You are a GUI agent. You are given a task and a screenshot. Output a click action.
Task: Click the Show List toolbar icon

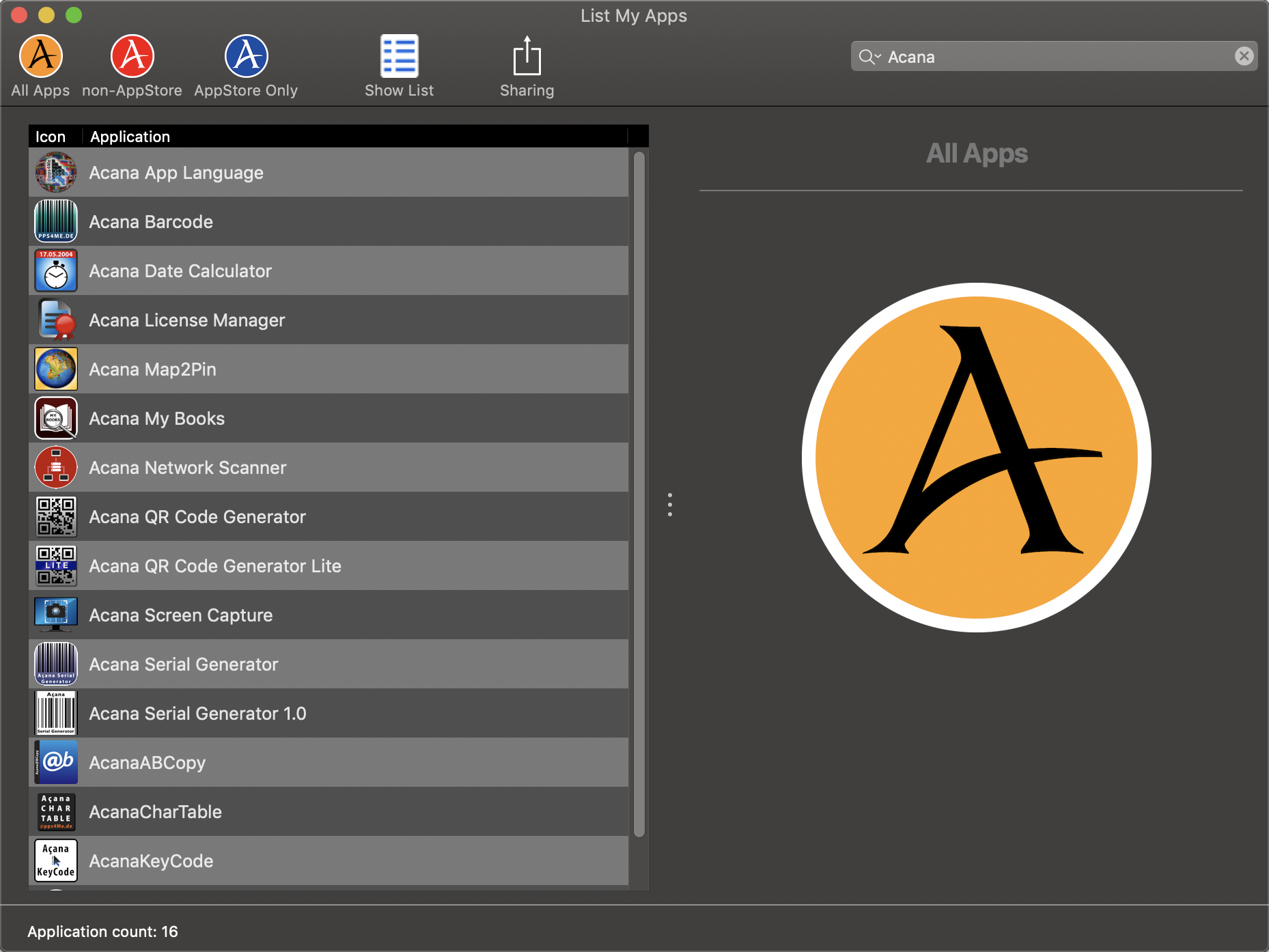tap(400, 56)
